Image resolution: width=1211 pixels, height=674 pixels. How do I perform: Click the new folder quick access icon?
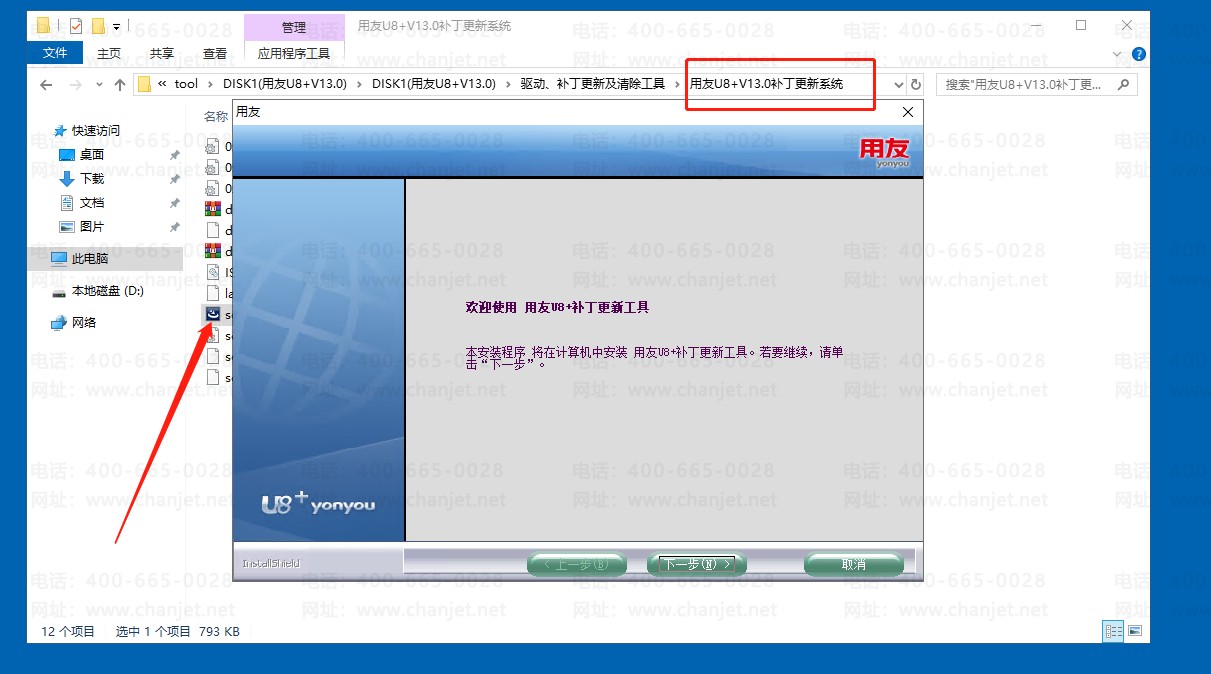(x=98, y=25)
